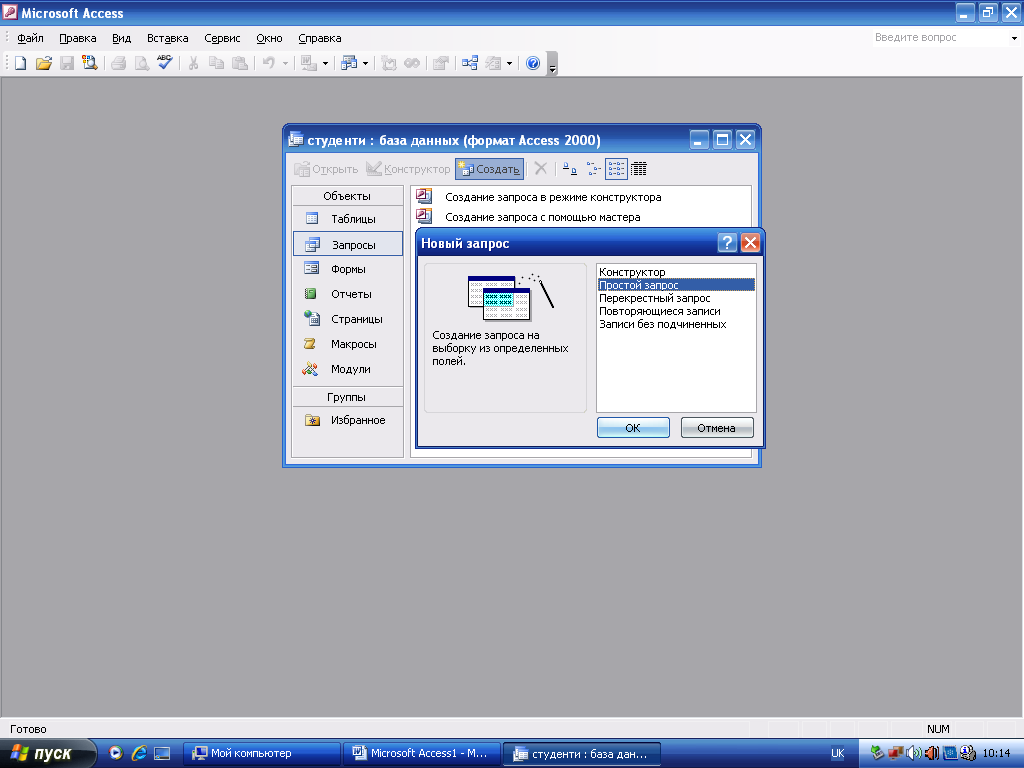1024x768 pixels.
Task: Switch to Details view in database window
Action: tap(639, 169)
